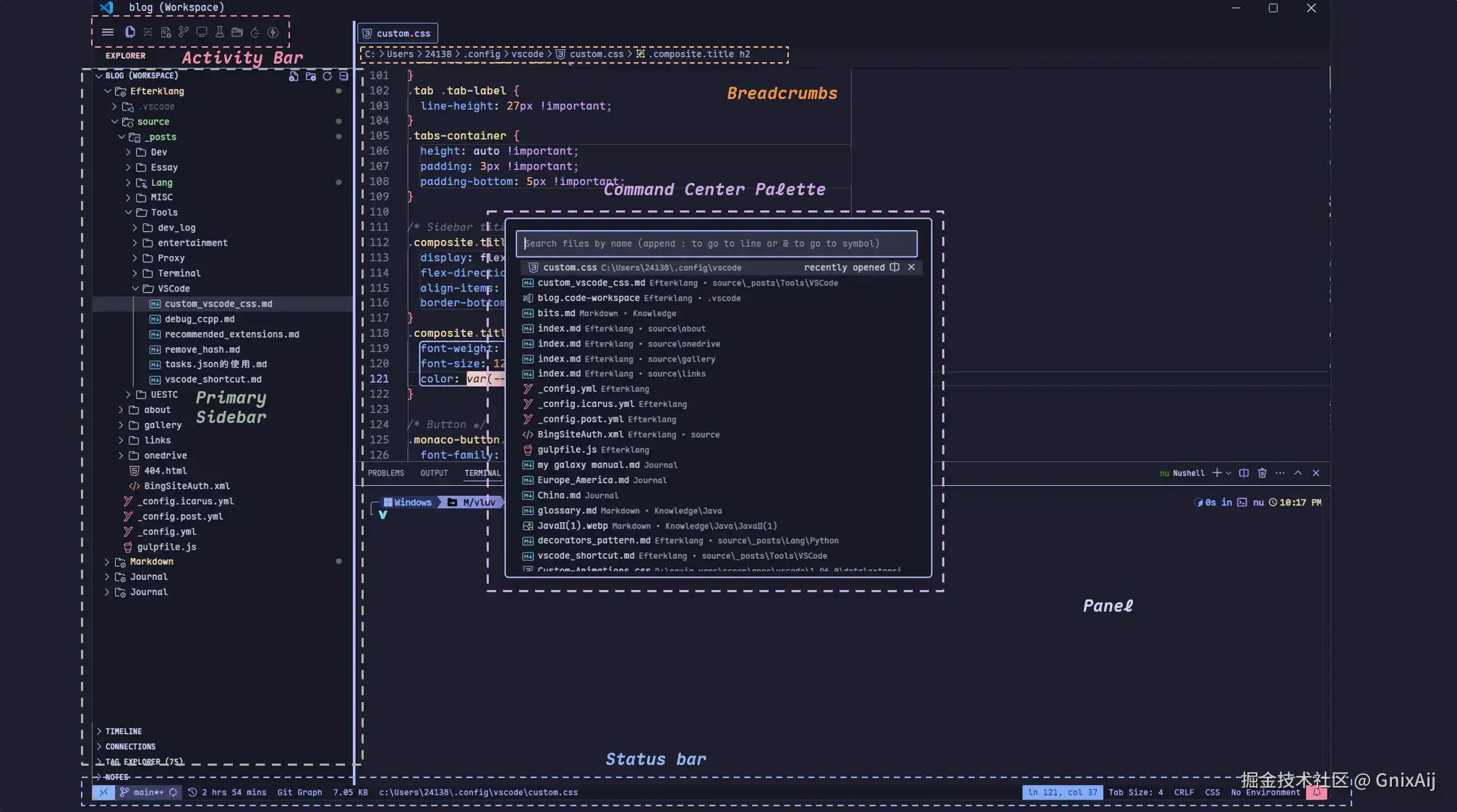Kill the Nushell terminal with trash icon
The width and height of the screenshot is (1457, 812).
pos(1262,473)
